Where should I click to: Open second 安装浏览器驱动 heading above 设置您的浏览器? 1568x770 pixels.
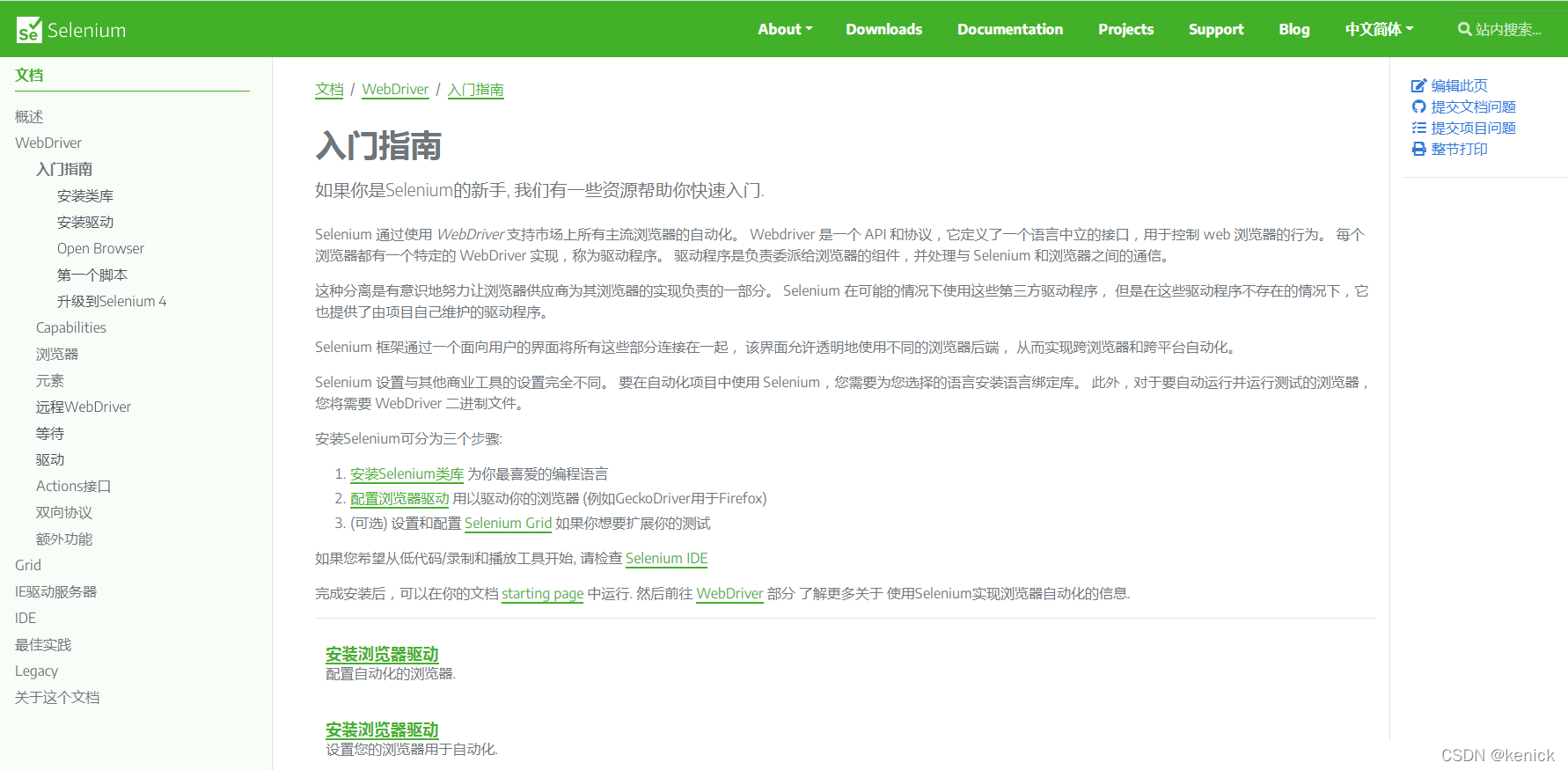click(x=382, y=730)
